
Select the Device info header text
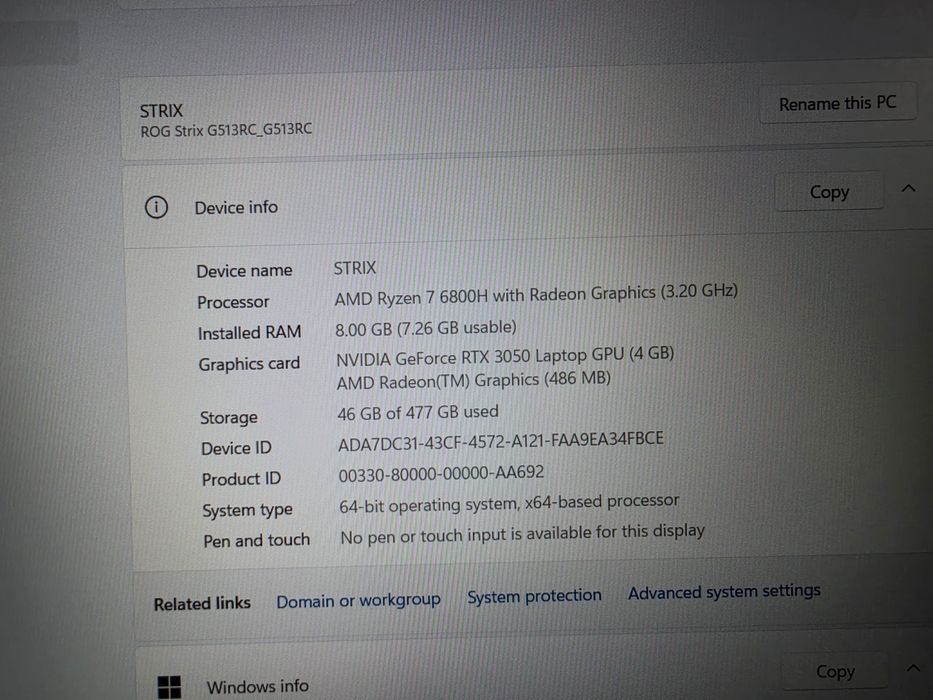[x=236, y=207]
